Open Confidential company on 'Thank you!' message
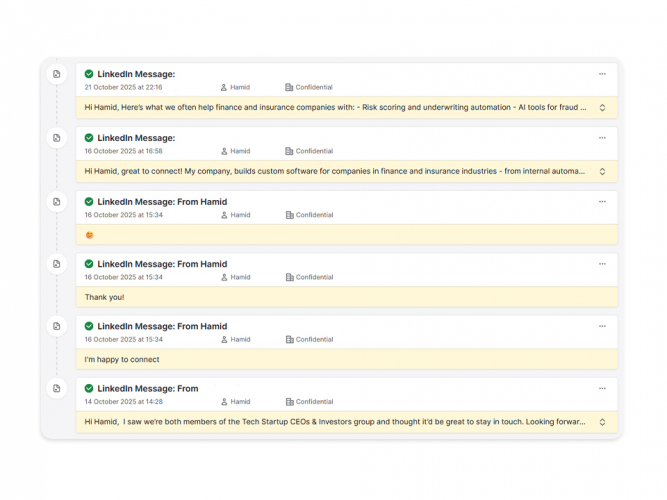The image size is (667, 500). [314, 277]
